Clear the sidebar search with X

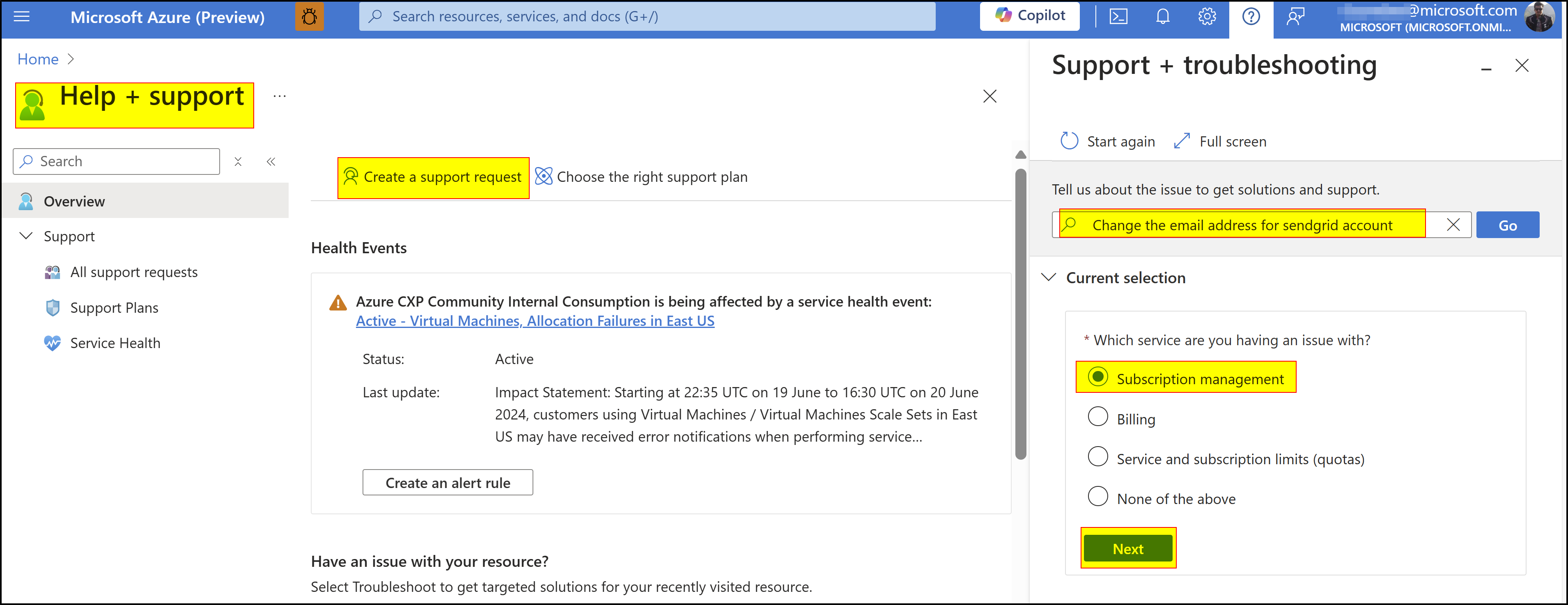tap(238, 161)
